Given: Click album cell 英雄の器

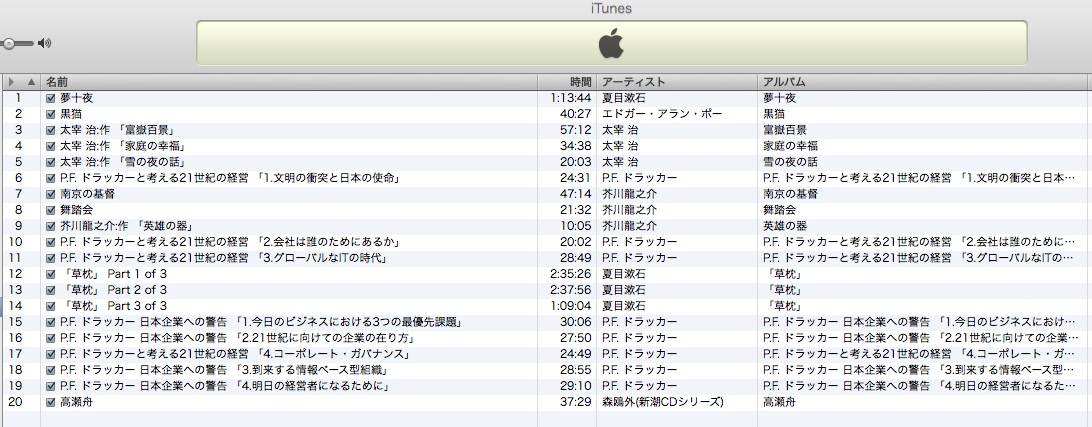Looking at the screenshot, I should (785, 226).
